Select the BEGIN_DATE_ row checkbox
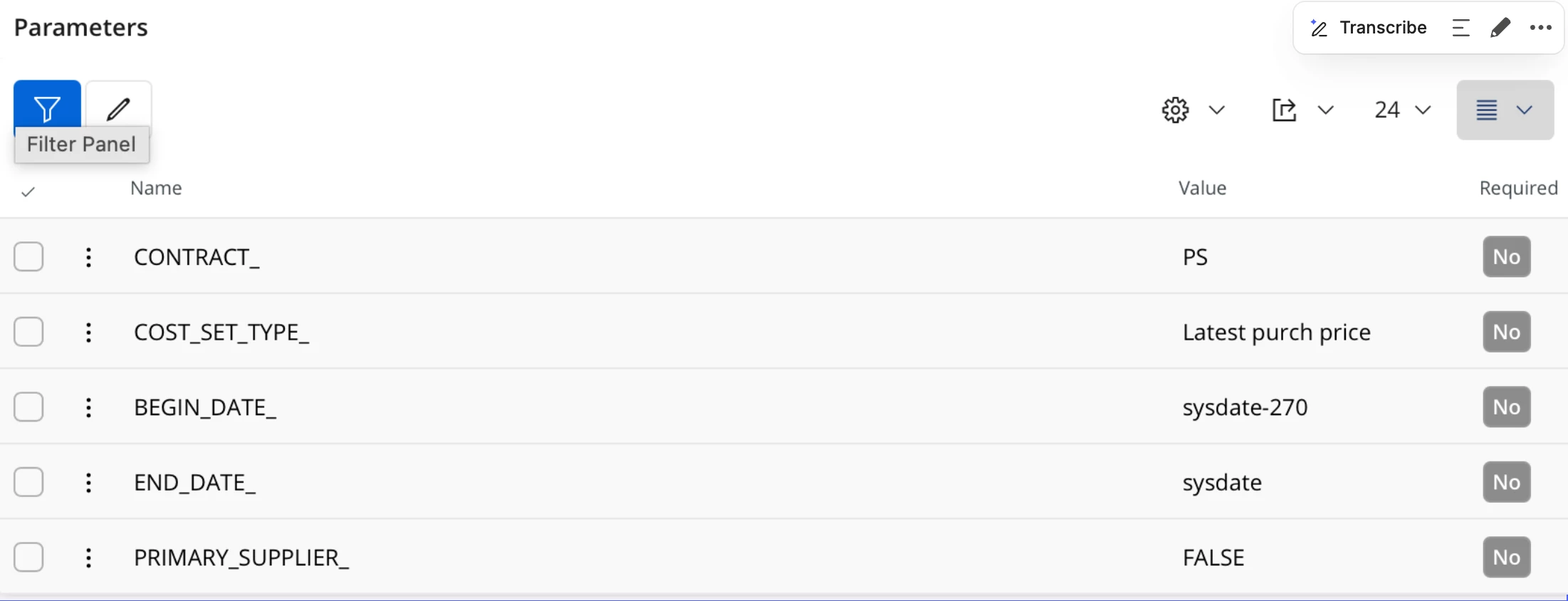The height and width of the screenshot is (601, 1568). point(28,407)
